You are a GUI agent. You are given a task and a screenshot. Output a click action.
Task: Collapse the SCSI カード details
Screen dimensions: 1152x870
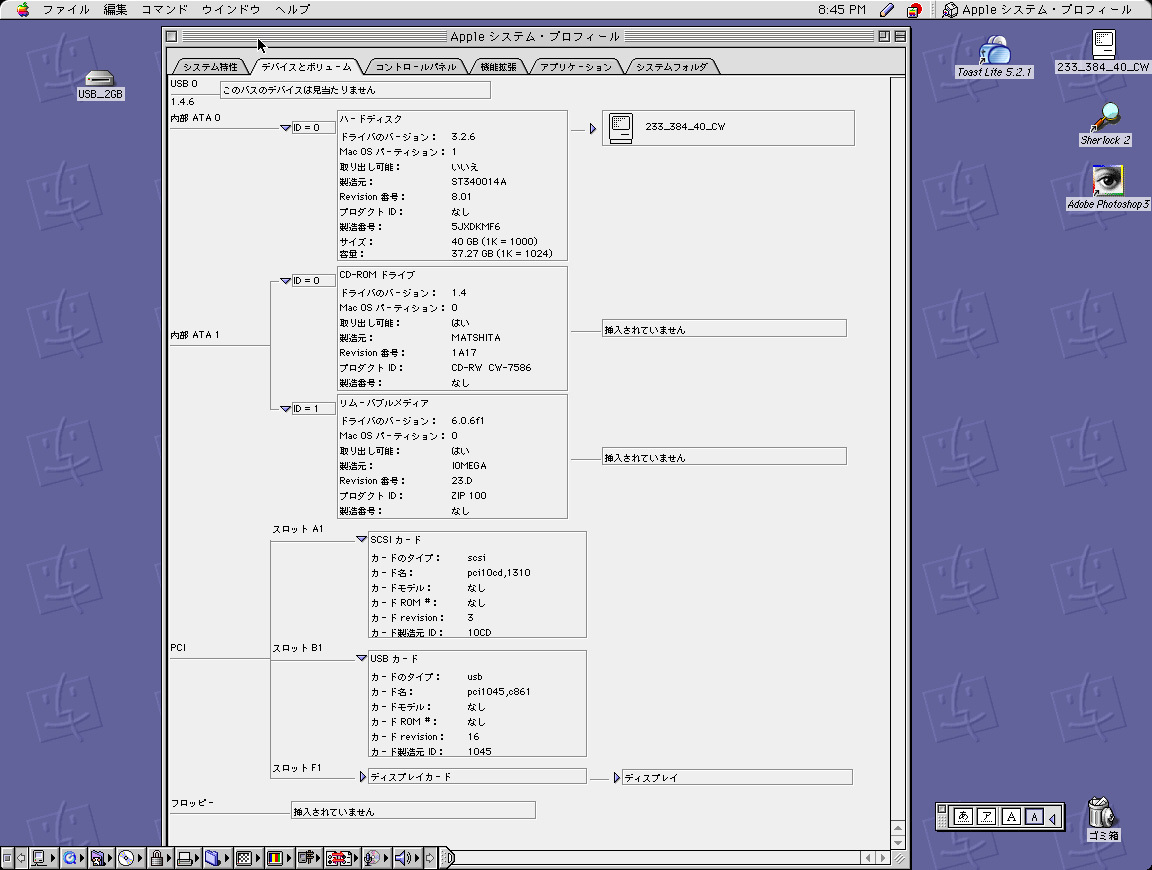click(x=361, y=539)
